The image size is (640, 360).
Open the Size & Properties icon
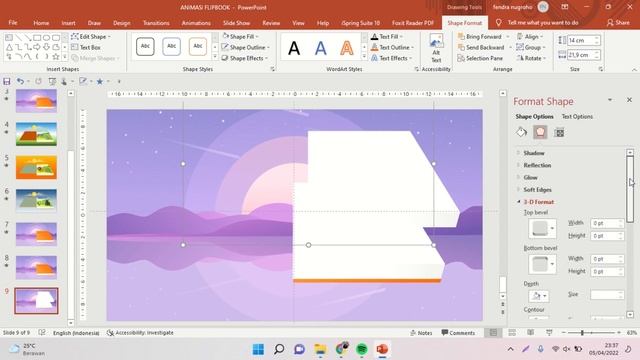tap(559, 132)
